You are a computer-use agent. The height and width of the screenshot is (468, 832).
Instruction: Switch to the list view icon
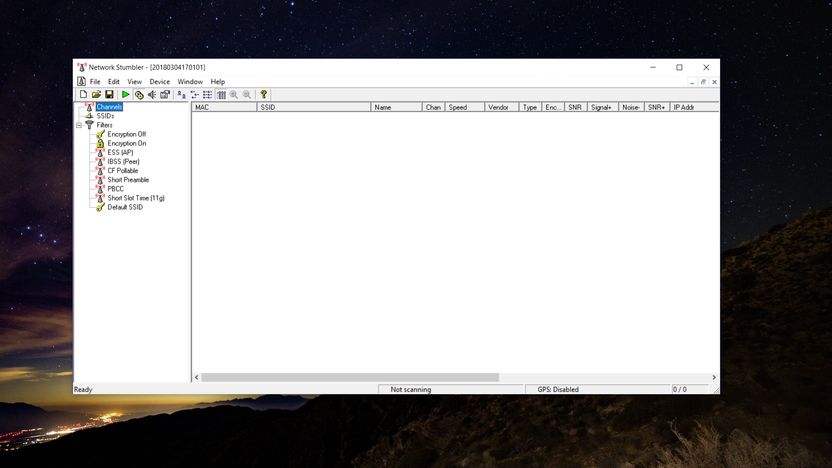tap(207, 94)
